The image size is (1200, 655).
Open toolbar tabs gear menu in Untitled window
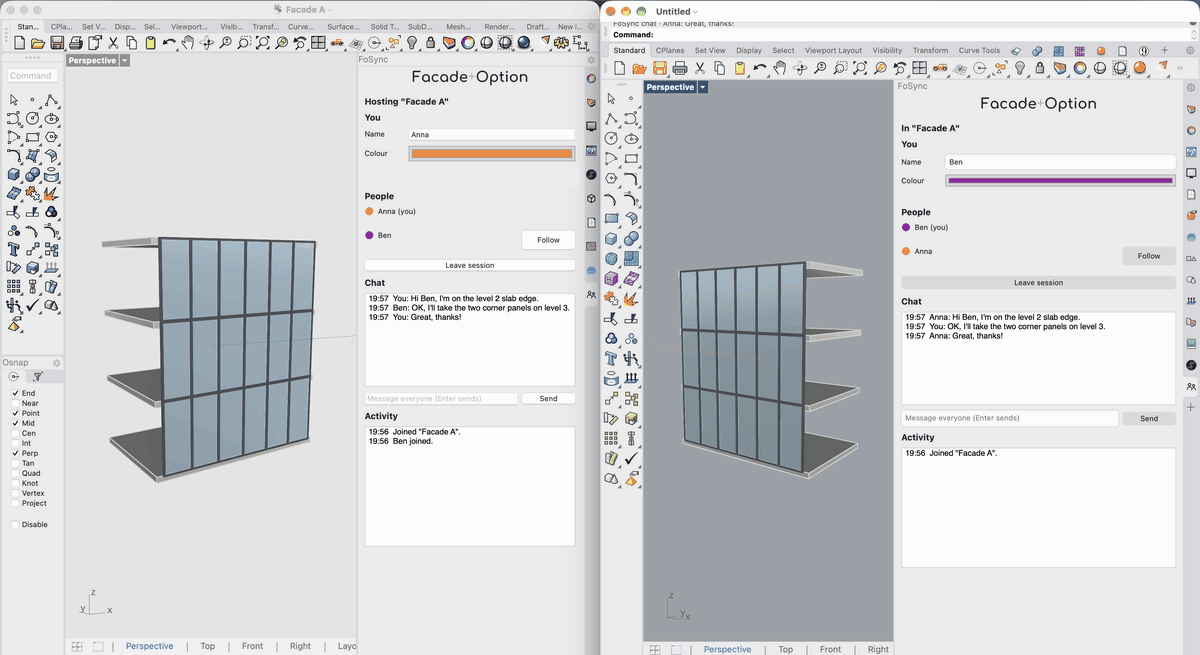1190,50
